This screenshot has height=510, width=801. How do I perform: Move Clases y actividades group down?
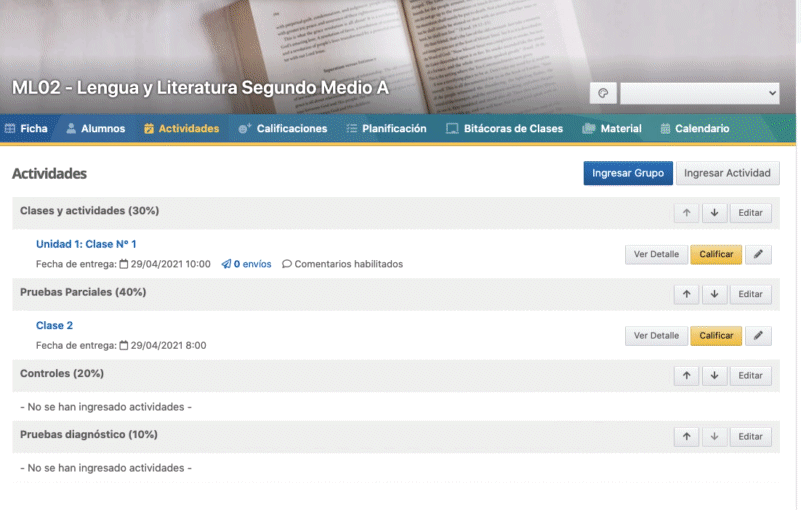pos(714,213)
